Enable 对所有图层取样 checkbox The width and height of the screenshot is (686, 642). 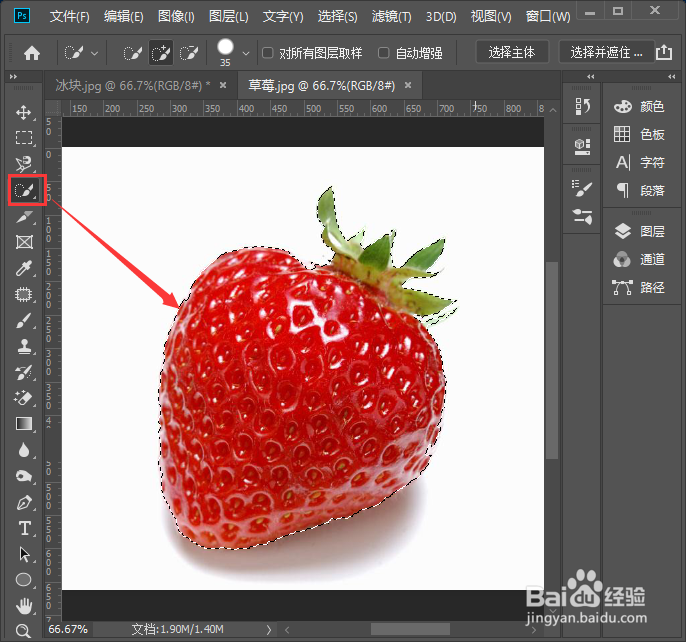pos(267,53)
